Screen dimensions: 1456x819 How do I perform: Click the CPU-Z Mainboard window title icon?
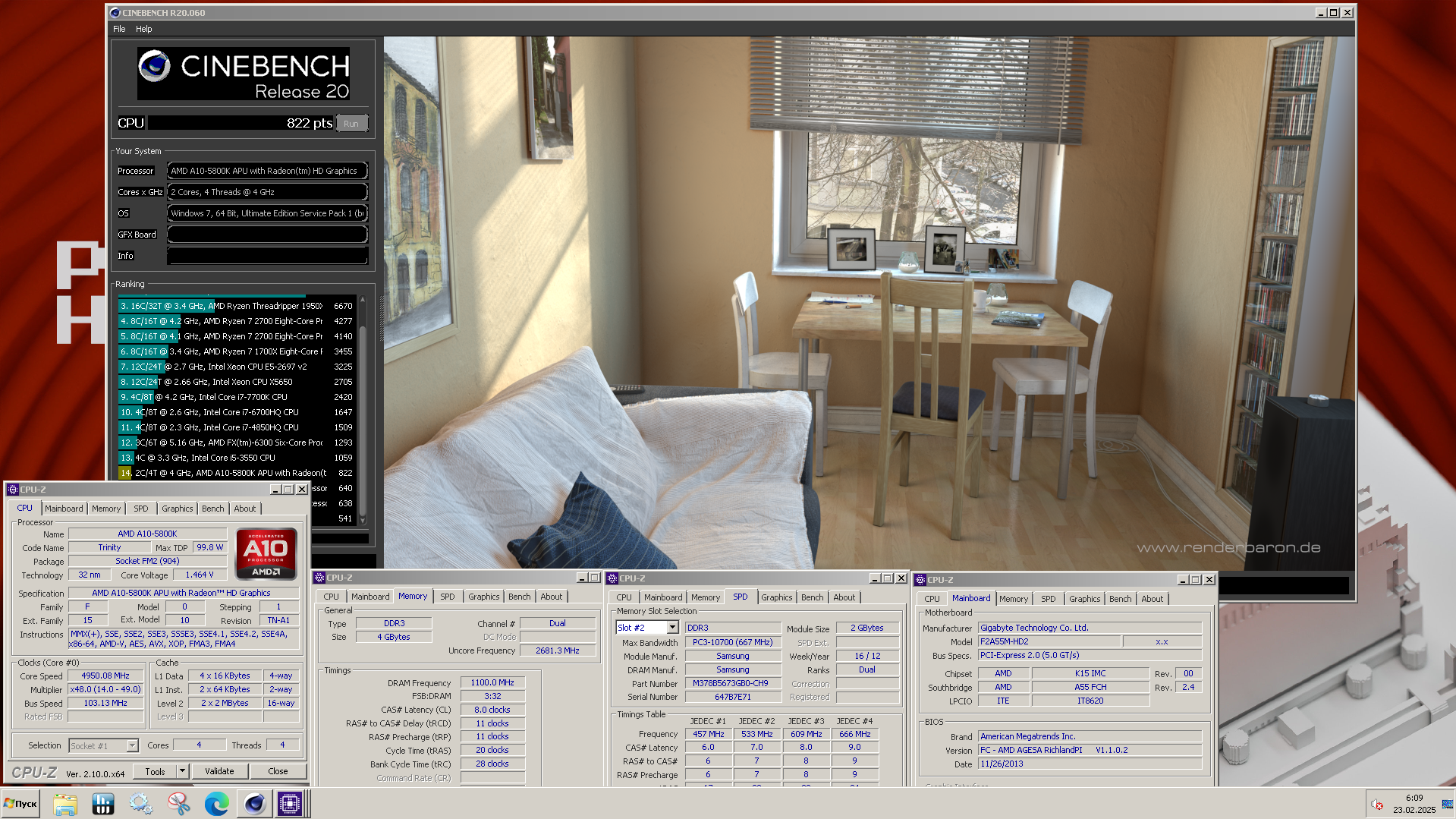click(x=920, y=580)
